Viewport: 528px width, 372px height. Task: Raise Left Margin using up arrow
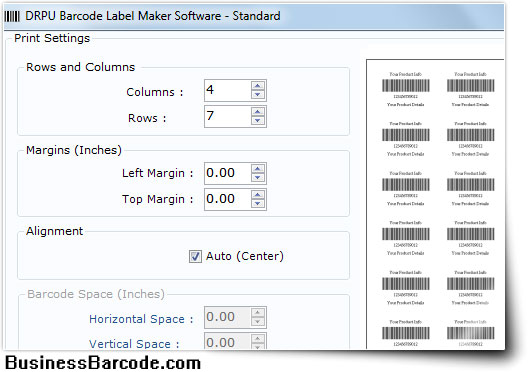click(x=258, y=169)
